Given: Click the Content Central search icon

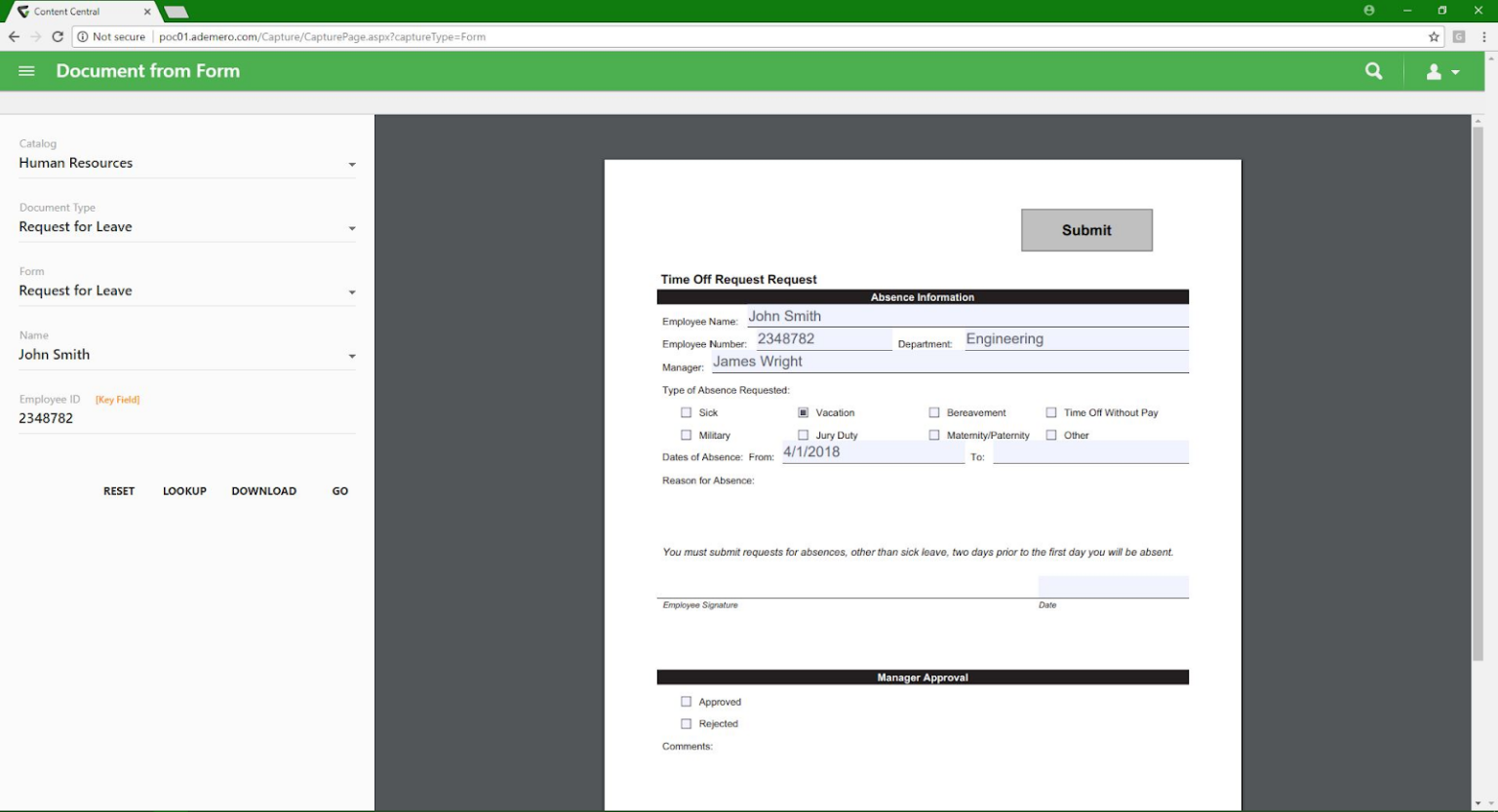Looking at the screenshot, I should pyautogui.click(x=1373, y=70).
